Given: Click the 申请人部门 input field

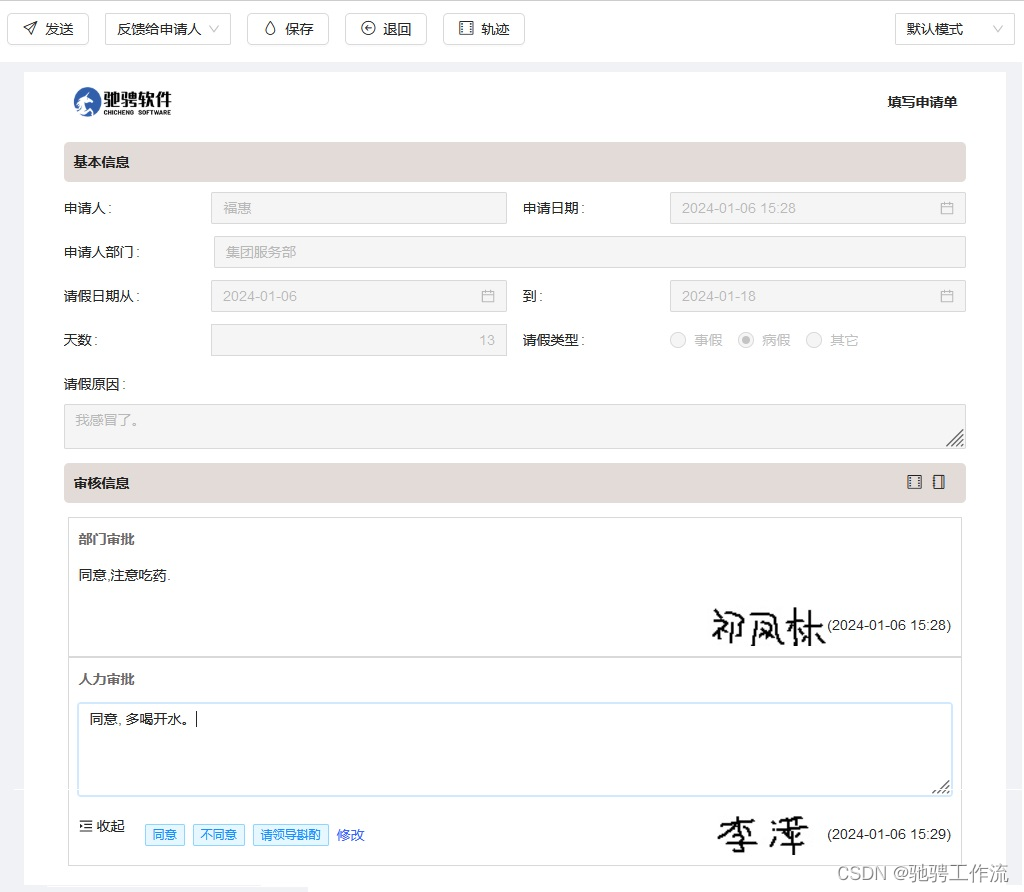Looking at the screenshot, I should pos(590,252).
